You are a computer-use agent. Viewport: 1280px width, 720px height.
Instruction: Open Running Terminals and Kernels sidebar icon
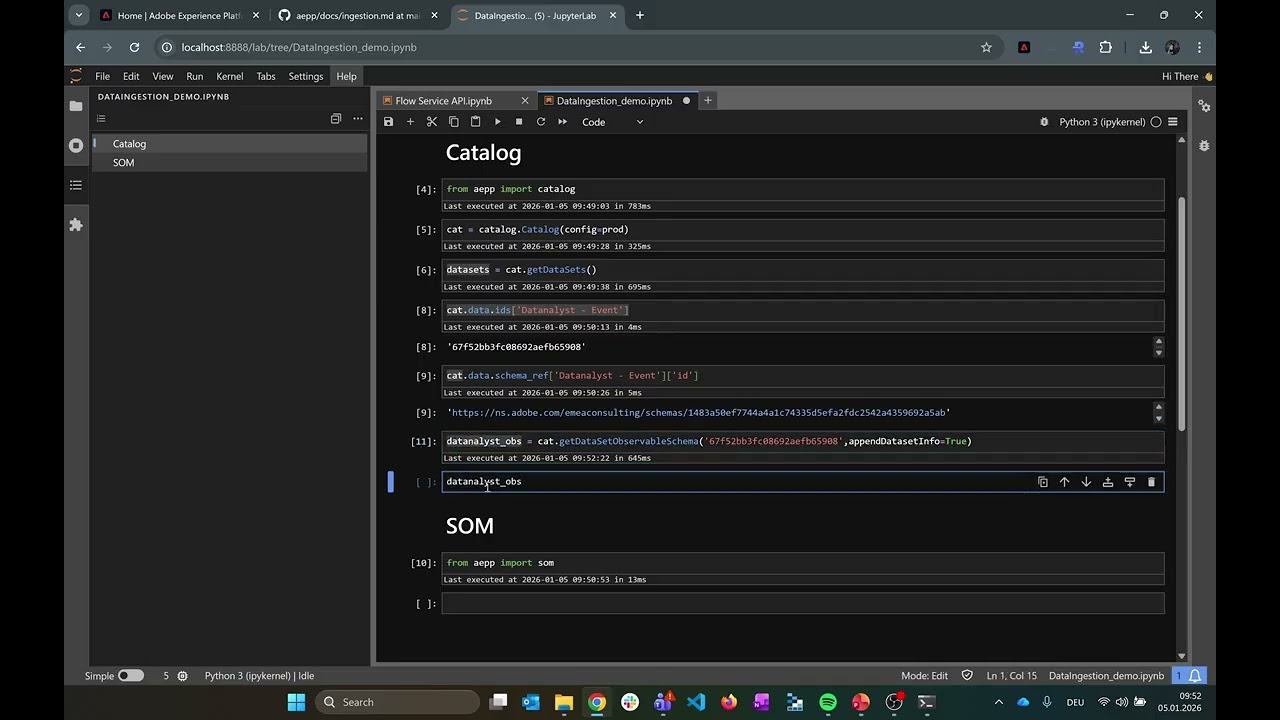coord(76,145)
